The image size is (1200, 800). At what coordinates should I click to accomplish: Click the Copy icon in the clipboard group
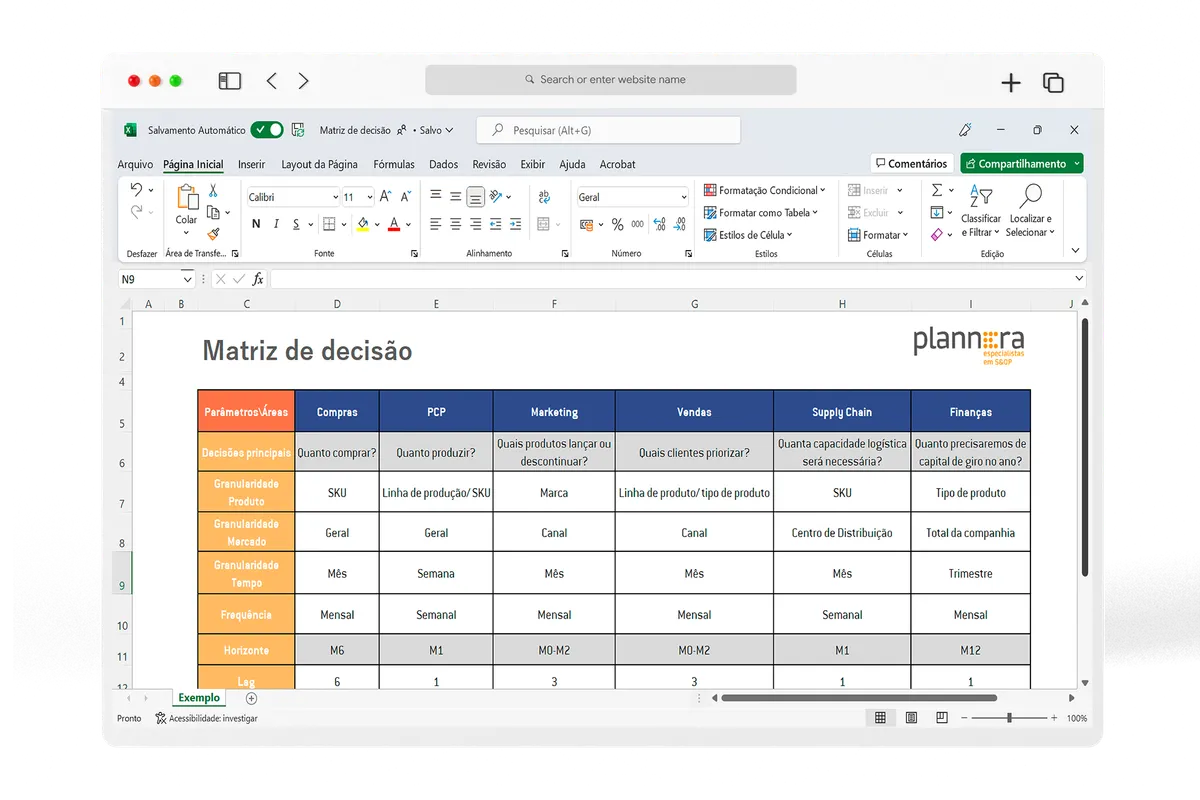tap(212, 212)
